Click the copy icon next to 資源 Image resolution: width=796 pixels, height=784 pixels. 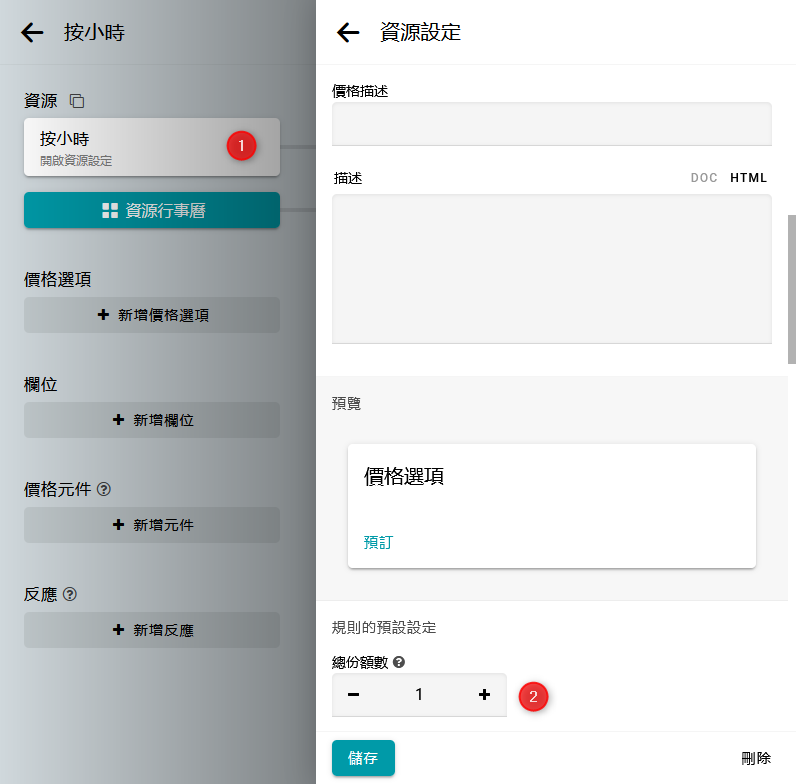click(x=77, y=101)
